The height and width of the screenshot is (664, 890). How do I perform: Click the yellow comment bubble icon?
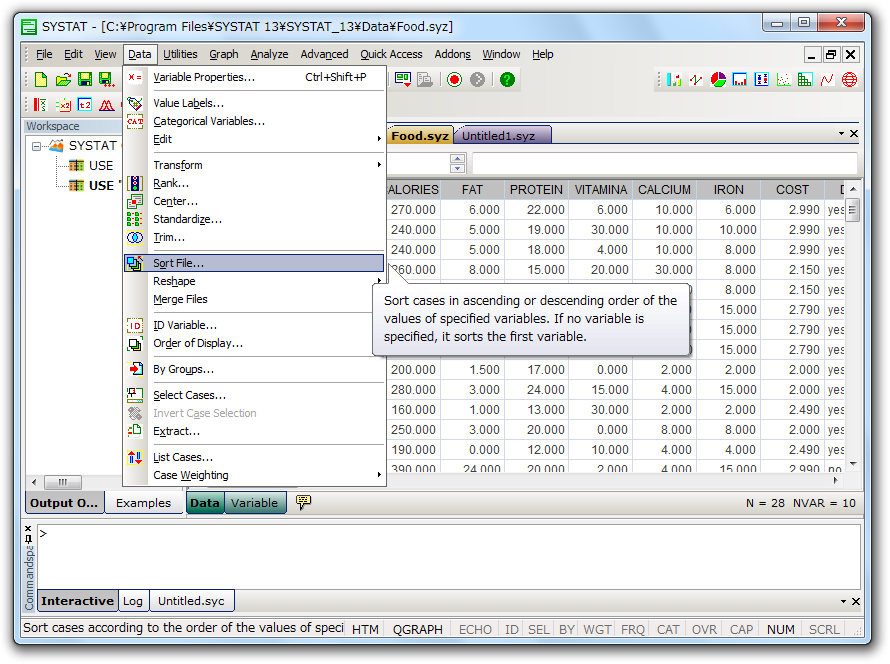coord(304,502)
